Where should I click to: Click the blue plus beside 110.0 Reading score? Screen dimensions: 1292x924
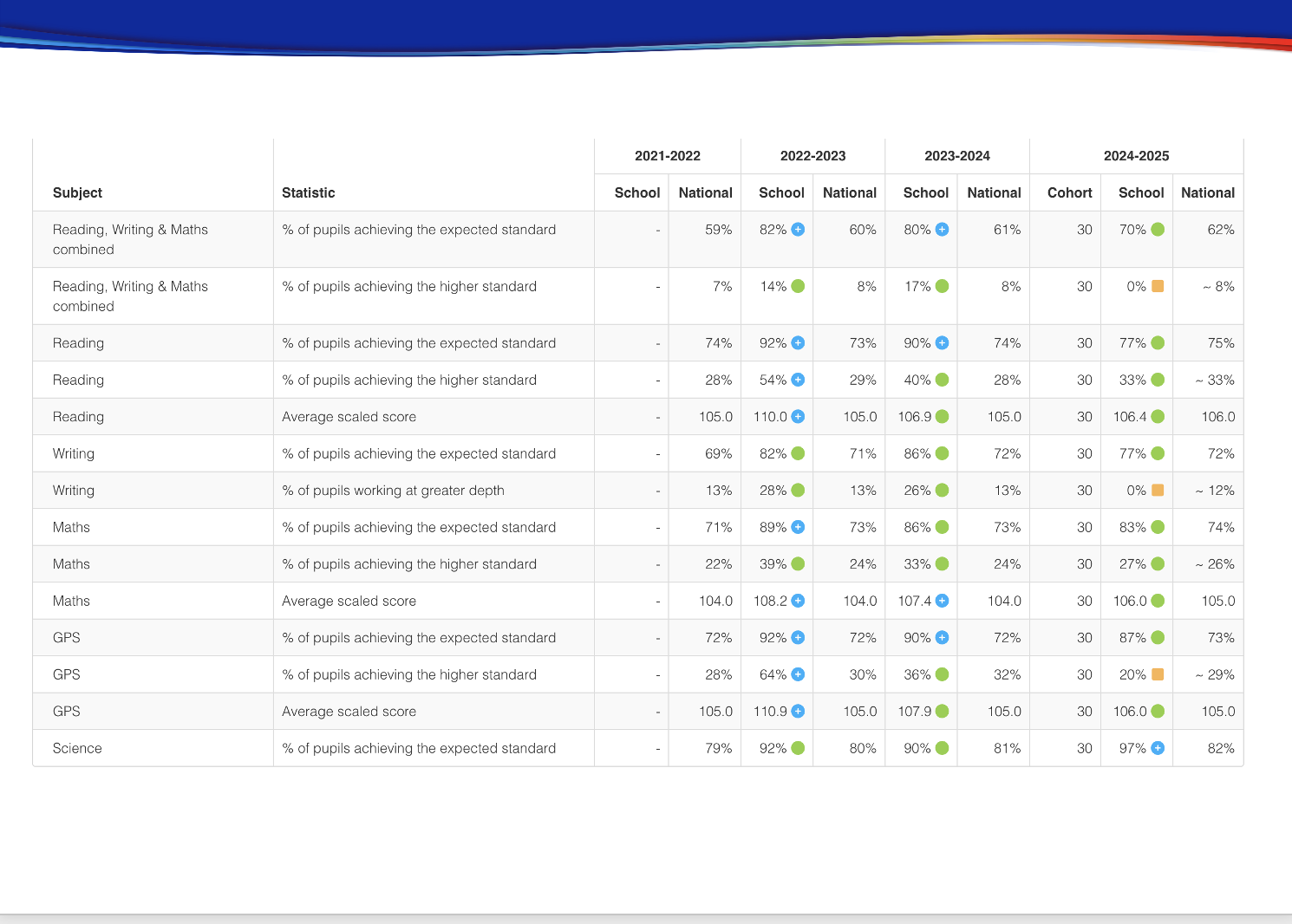pyautogui.click(x=798, y=417)
